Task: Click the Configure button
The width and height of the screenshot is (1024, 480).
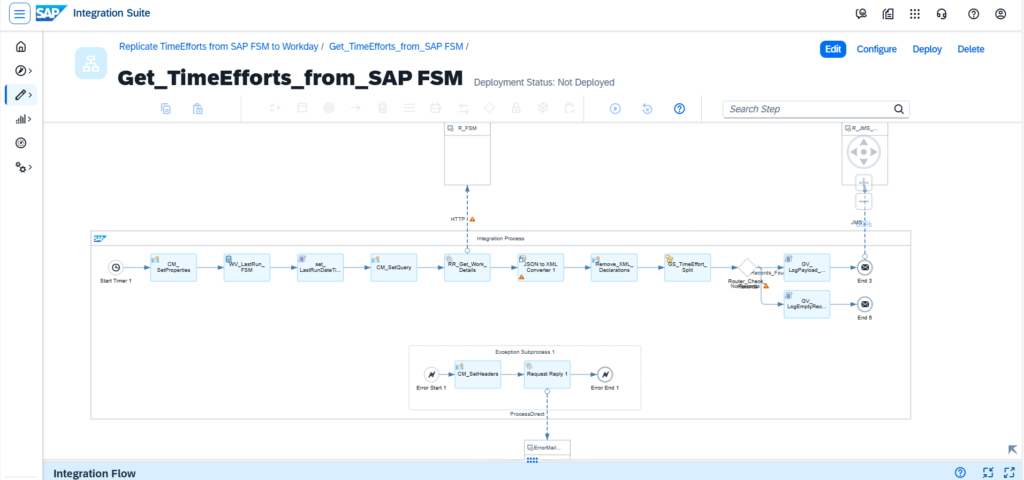Action: tap(876, 49)
